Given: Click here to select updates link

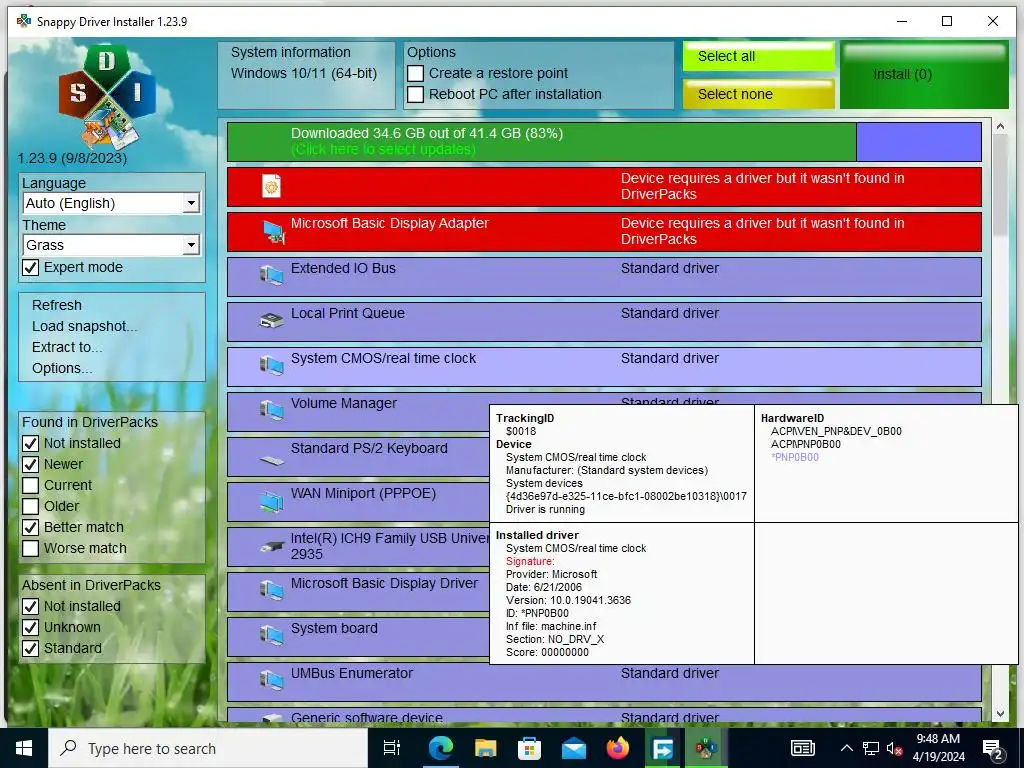Looking at the screenshot, I should click(383, 150).
